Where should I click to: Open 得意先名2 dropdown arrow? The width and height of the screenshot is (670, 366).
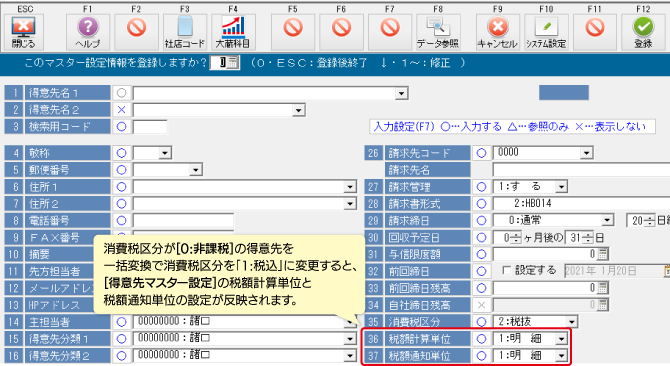298,111
